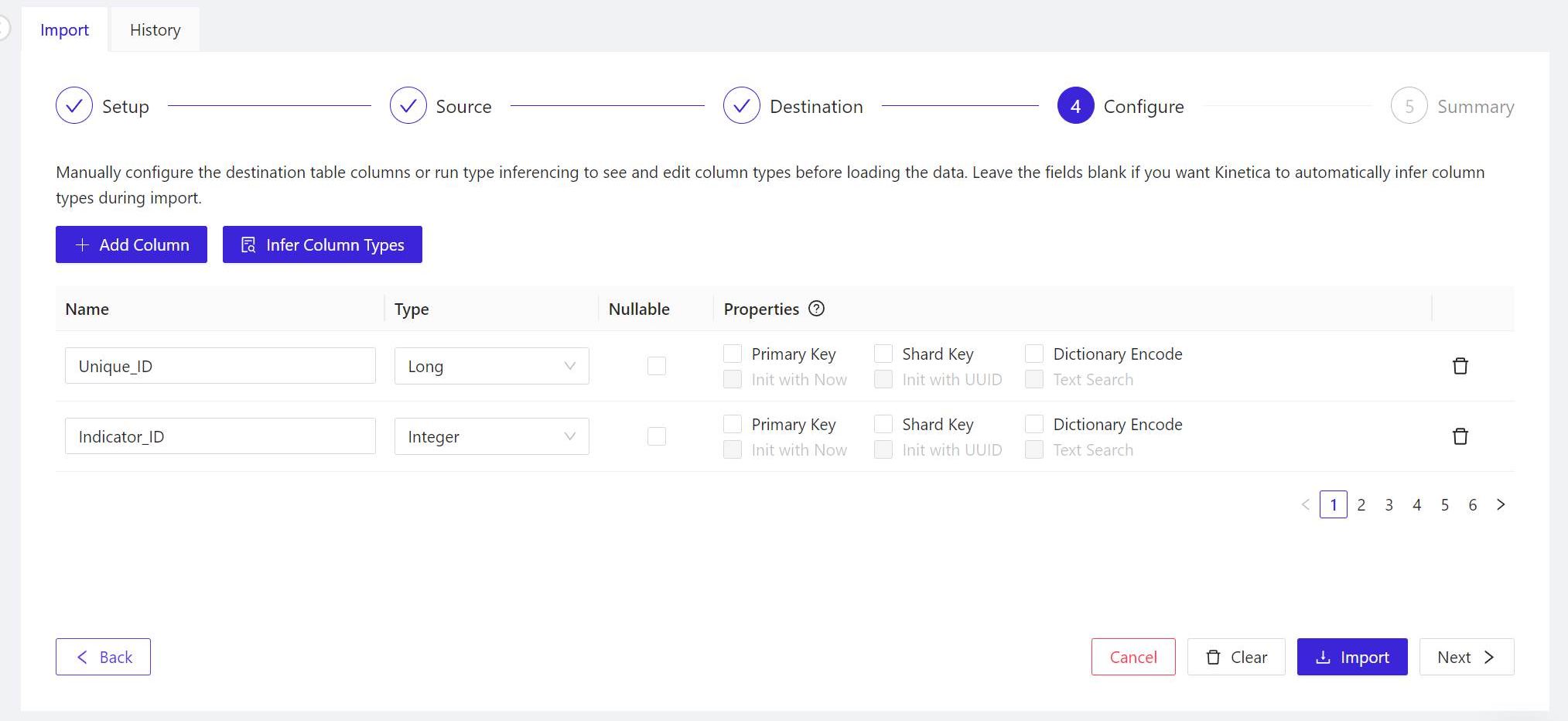Check Shard Key for Unique_ID row
1568x721 pixels.
(x=883, y=354)
